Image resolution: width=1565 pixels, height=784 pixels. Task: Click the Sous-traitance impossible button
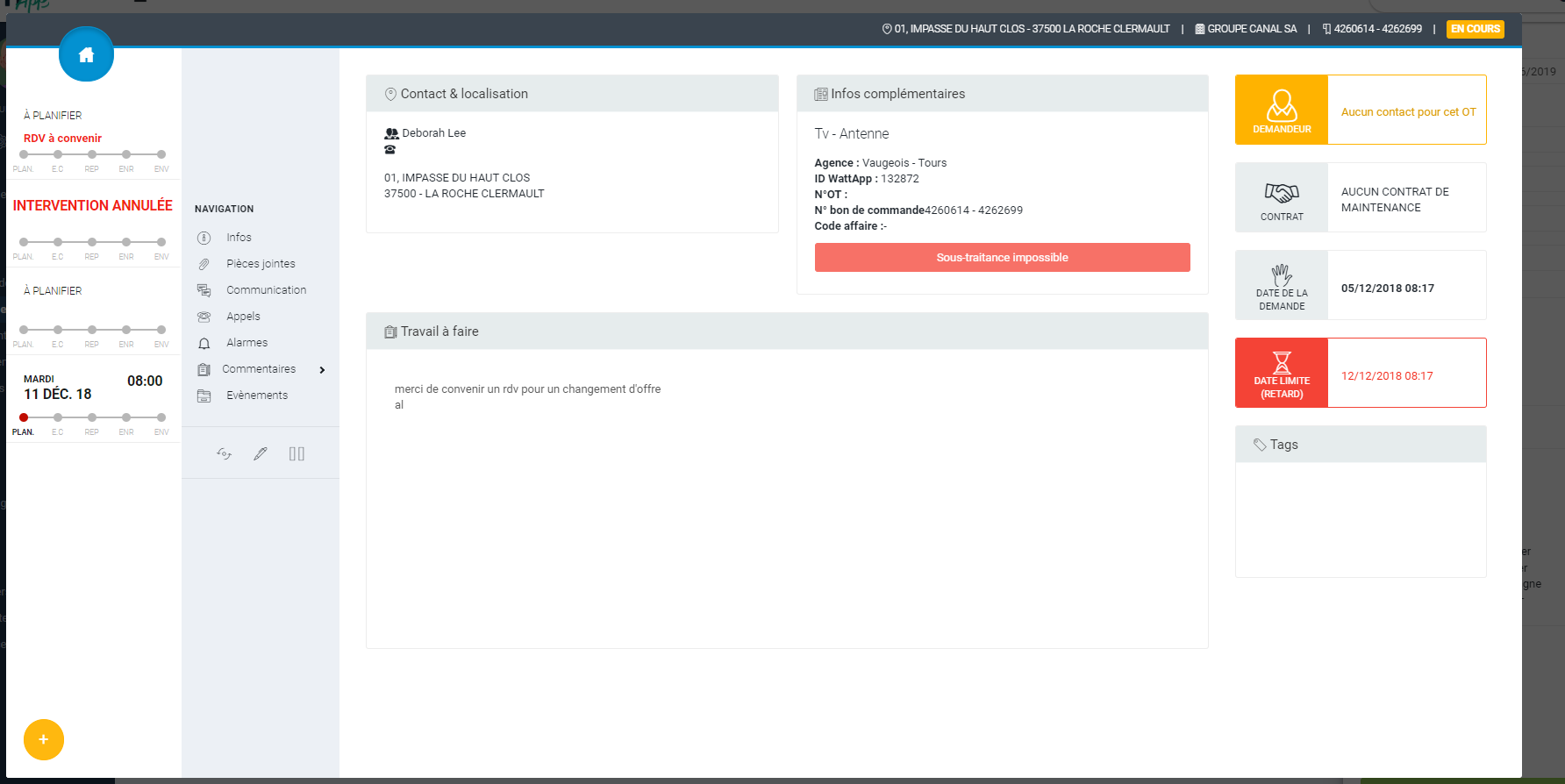click(x=1002, y=258)
